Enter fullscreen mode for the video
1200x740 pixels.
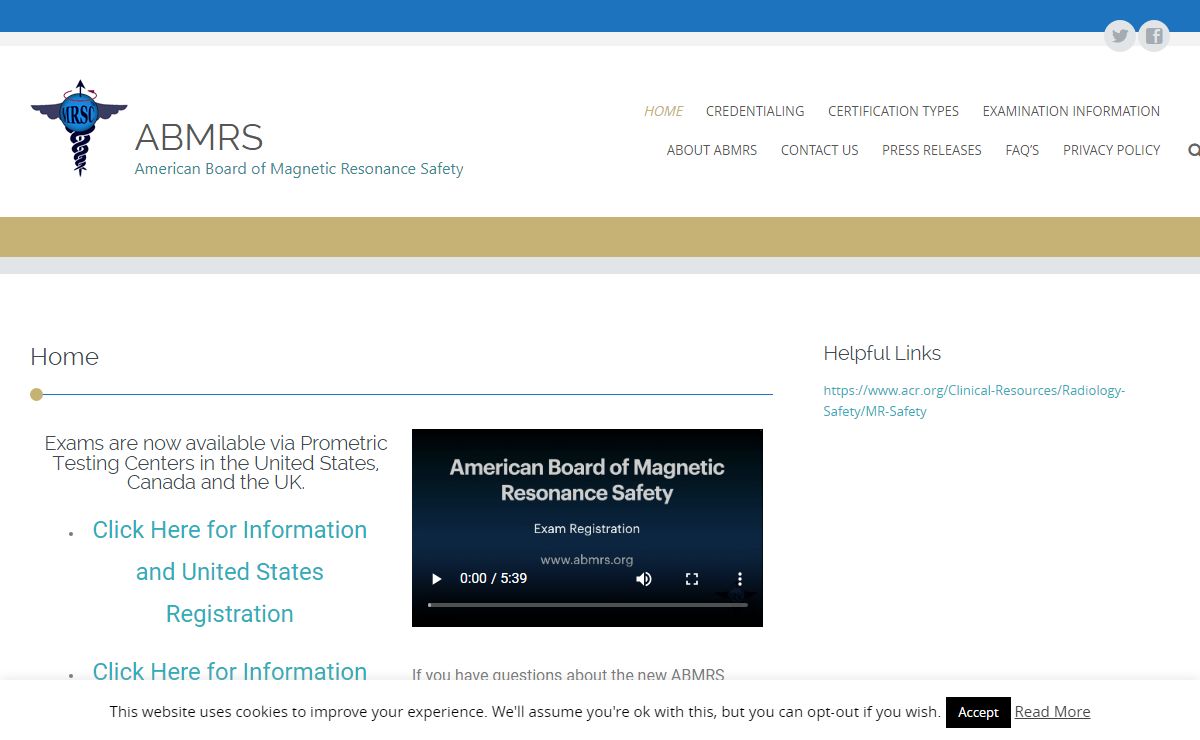coord(692,579)
